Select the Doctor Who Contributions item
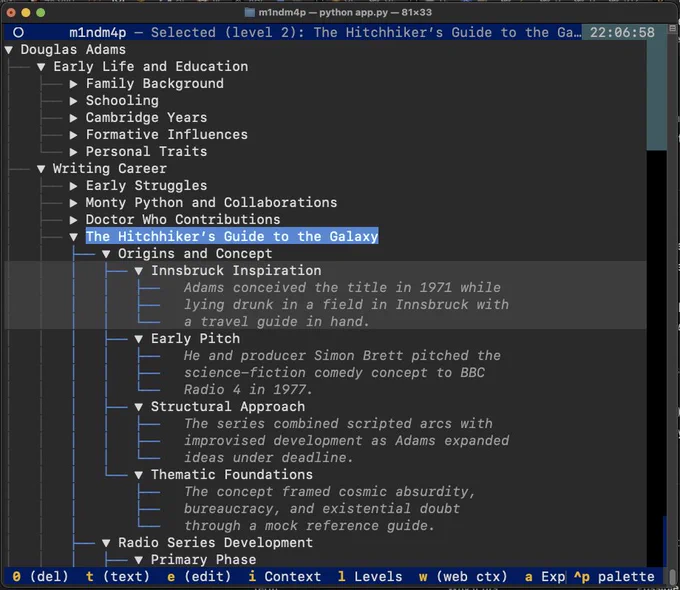This screenshot has width=680, height=590. click(x=182, y=219)
